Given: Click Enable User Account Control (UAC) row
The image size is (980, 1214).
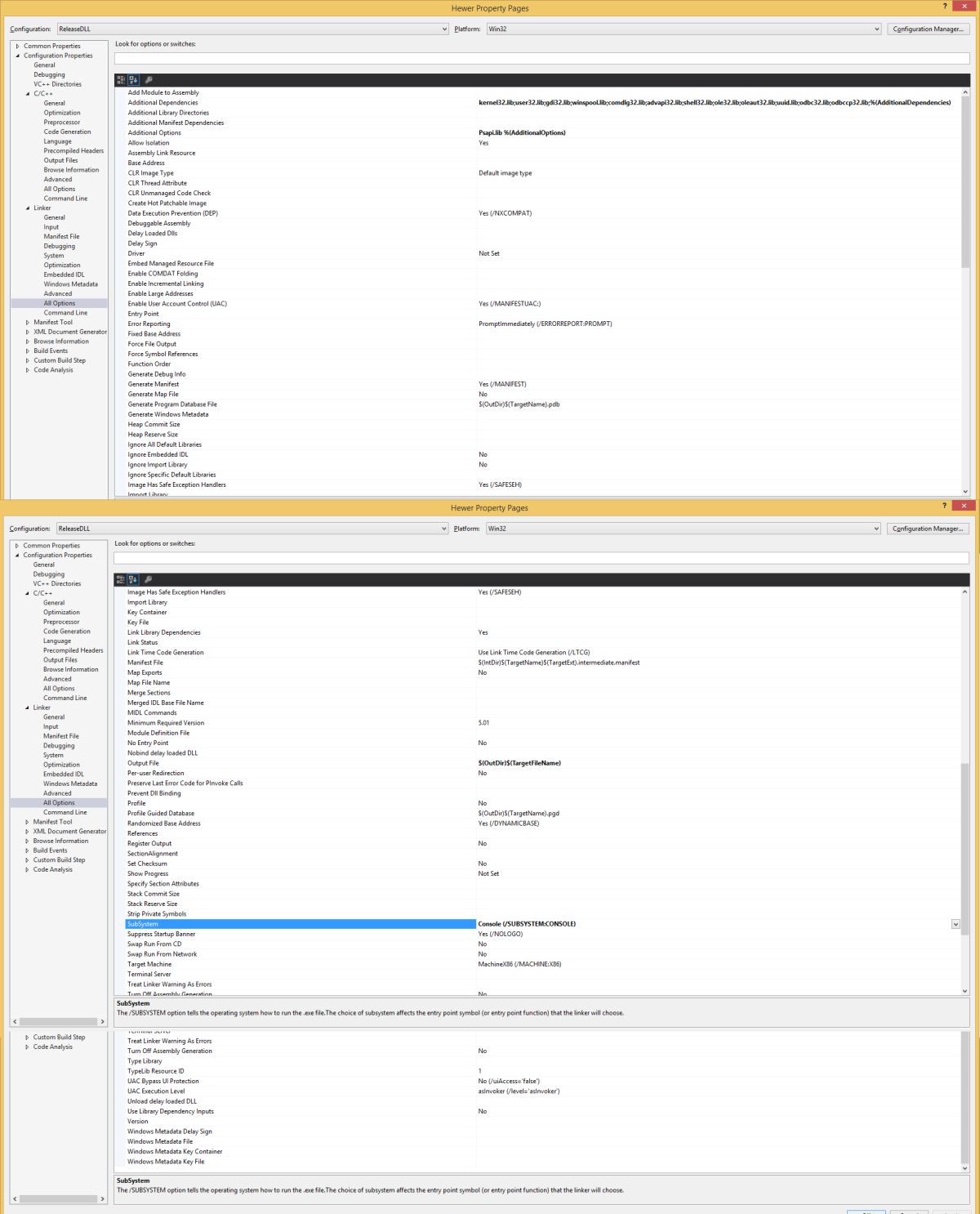Looking at the screenshot, I should (x=542, y=304).
